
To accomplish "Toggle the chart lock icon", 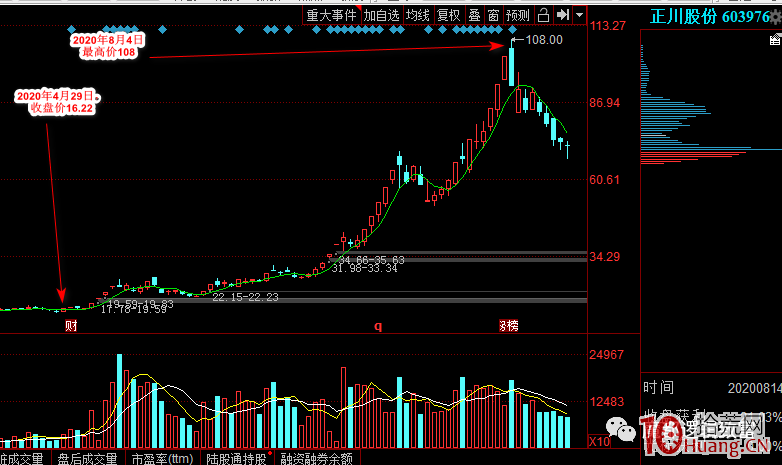I will (544, 15).
